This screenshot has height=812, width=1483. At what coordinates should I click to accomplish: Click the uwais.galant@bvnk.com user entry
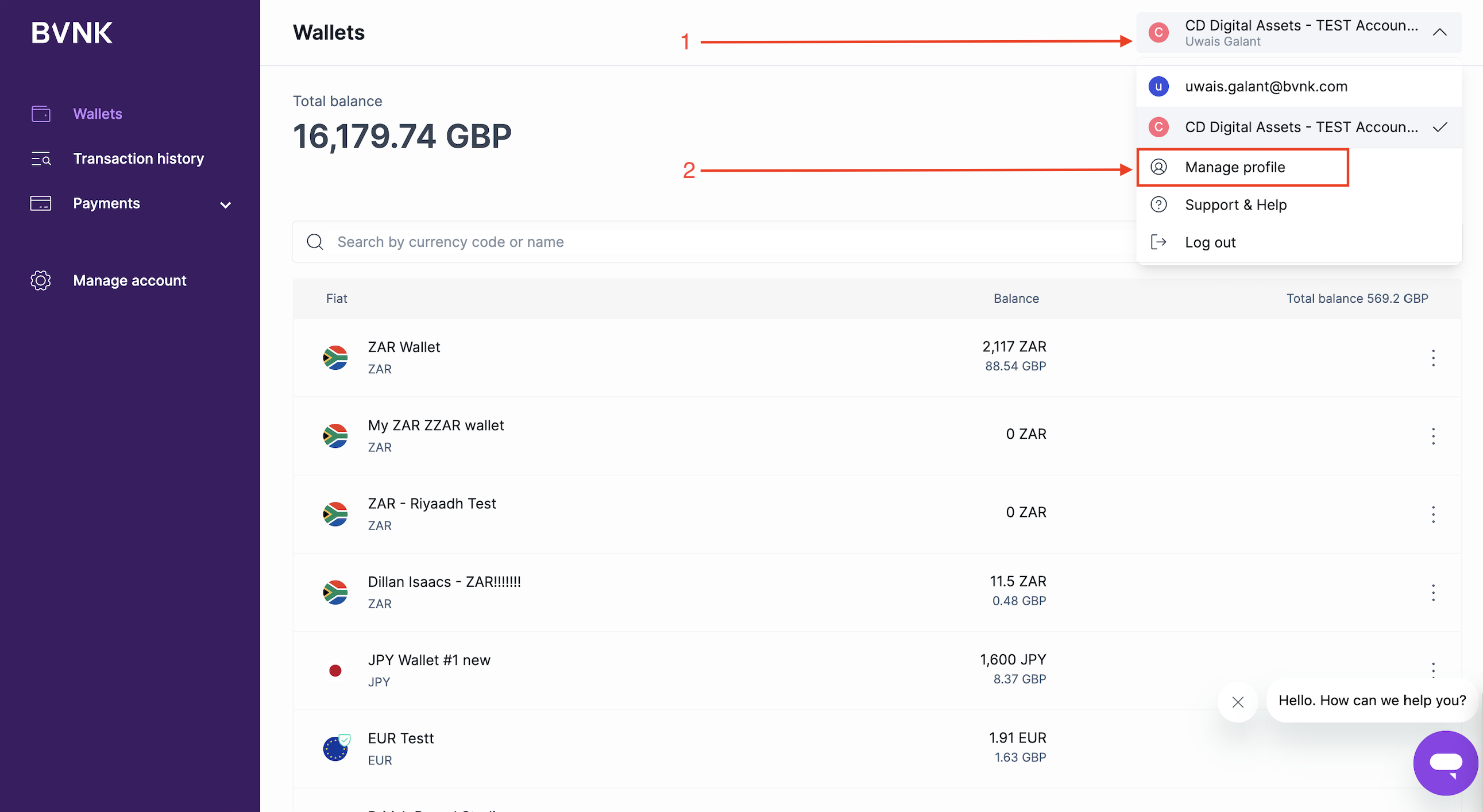(x=1265, y=86)
